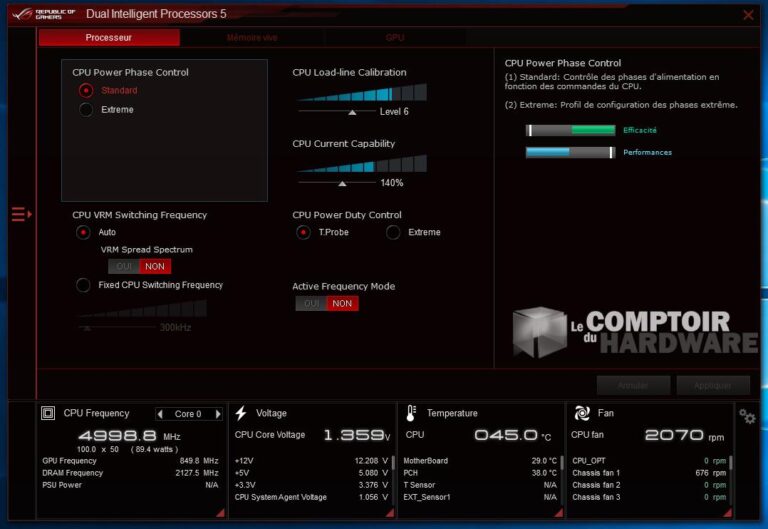
Task: Set Active Frequency Mode to NON
Action: 342,304
